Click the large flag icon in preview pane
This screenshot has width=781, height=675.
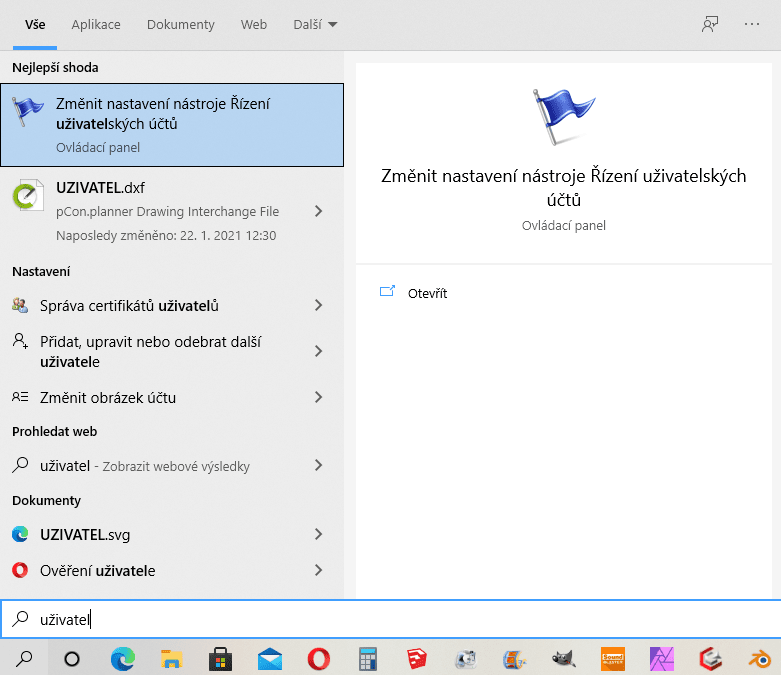coord(563,117)
